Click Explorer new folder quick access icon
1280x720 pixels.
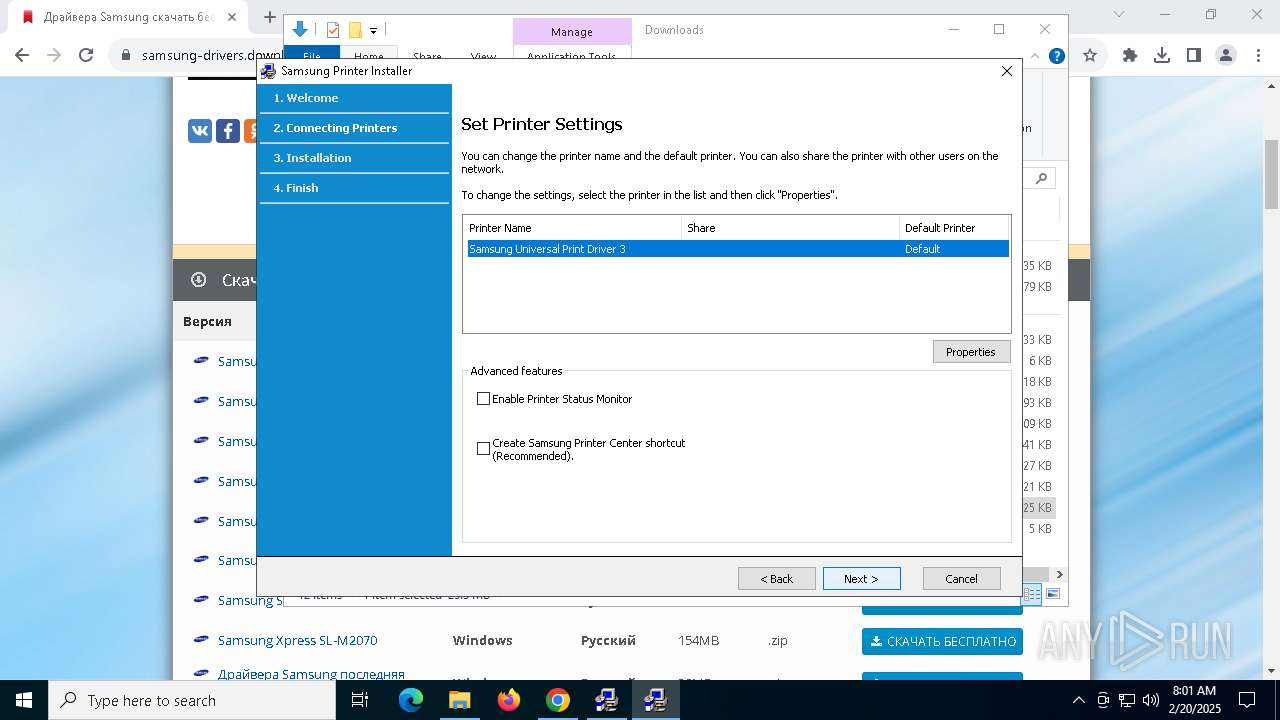click(355, 30)
